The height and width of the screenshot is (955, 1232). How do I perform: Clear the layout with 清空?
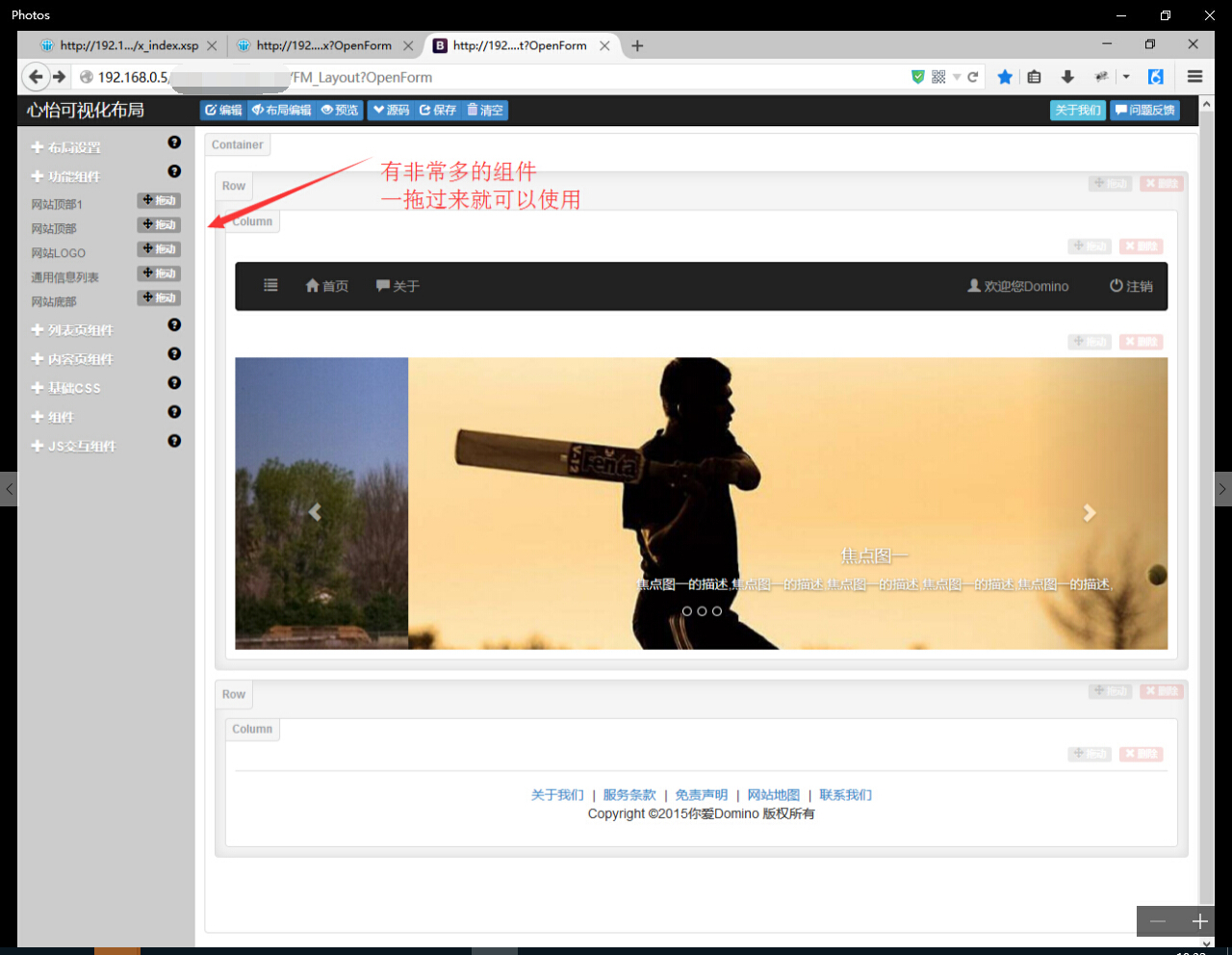pos(485,111)
